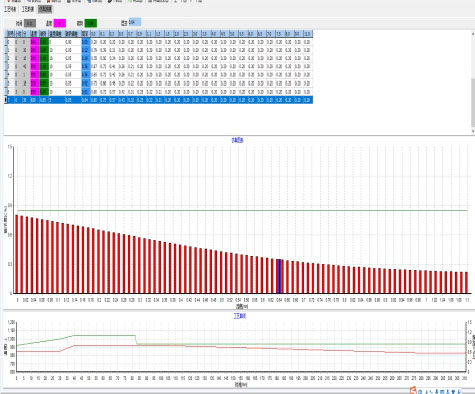This screenshot has height=394, width=475.
Task: Click the table's vertical scrollbar thumb
Action: (473, 102)
